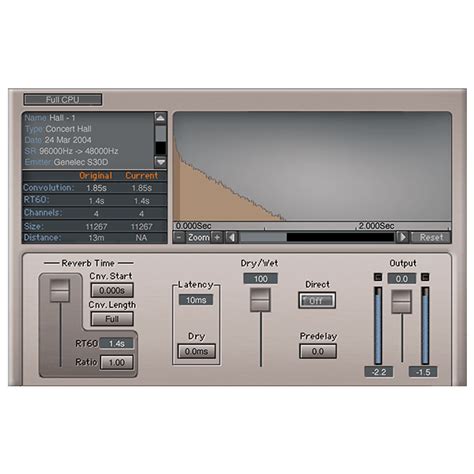Click the Output fader handle
474x474 pixels.
tap(402, 302)
